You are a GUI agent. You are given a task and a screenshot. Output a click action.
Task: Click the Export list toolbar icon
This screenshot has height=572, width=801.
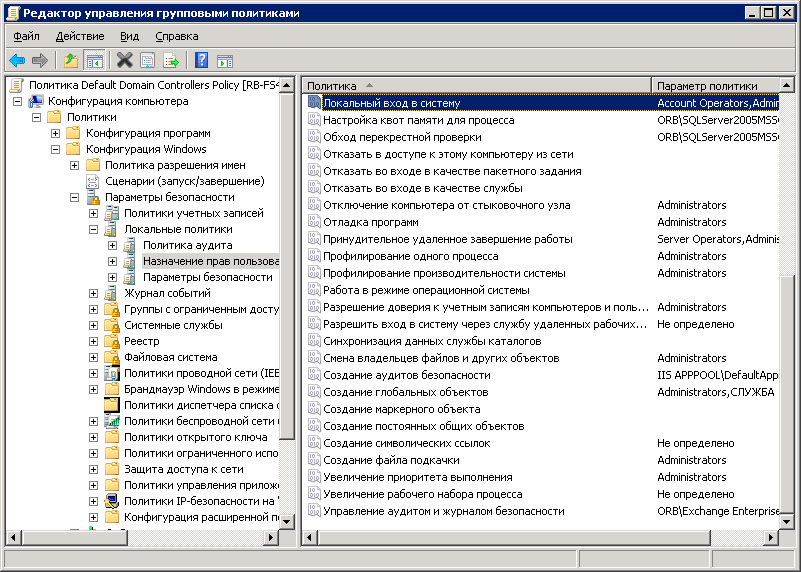(171, 61)
